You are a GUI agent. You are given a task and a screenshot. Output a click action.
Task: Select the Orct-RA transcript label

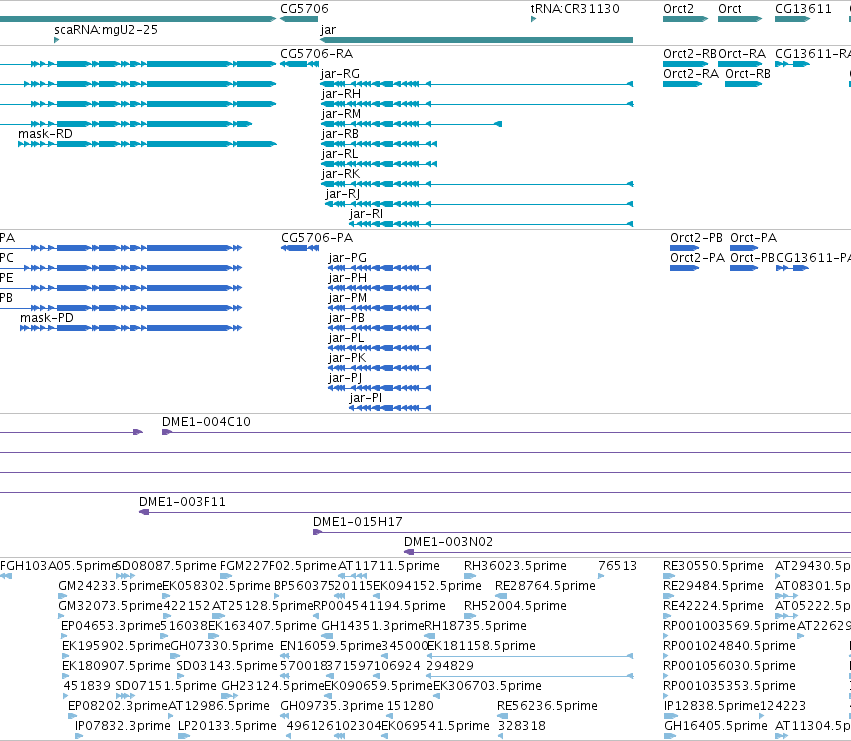point(742,54)
